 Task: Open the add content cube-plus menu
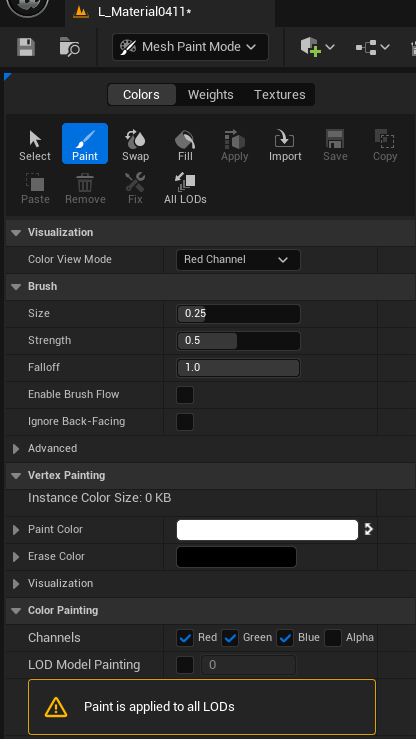(317, 47)
